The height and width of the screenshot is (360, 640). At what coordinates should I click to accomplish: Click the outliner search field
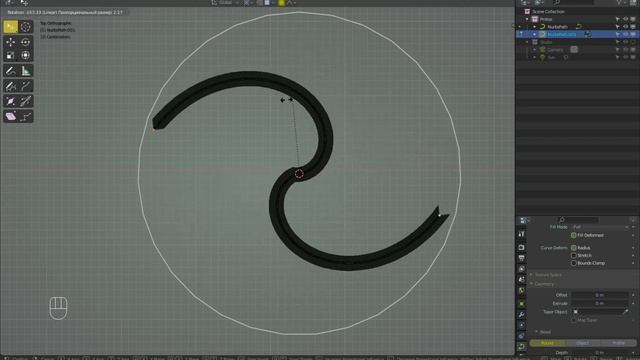573,2
